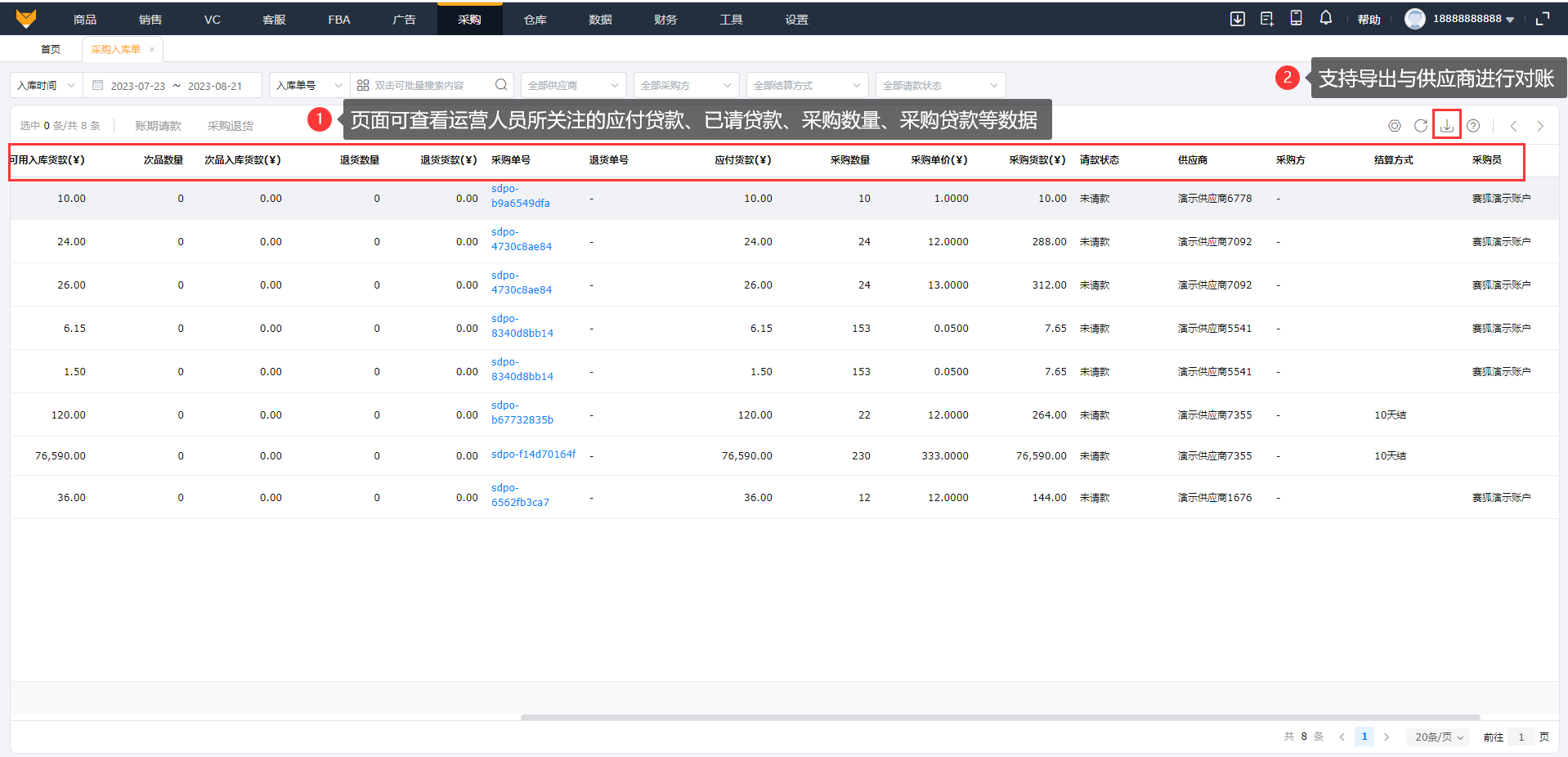Click the fullscreen expand icon in header
This screenshot has height=757, width=1568.
[x=1543, y=19]
